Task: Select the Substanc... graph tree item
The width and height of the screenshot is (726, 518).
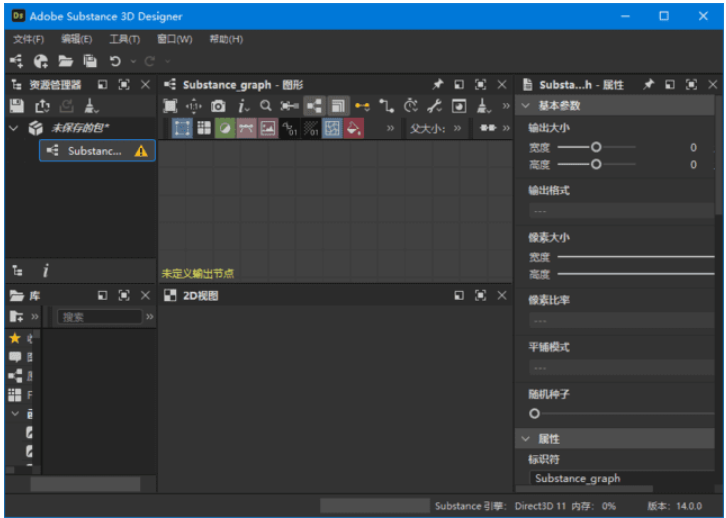Action: 97,150
